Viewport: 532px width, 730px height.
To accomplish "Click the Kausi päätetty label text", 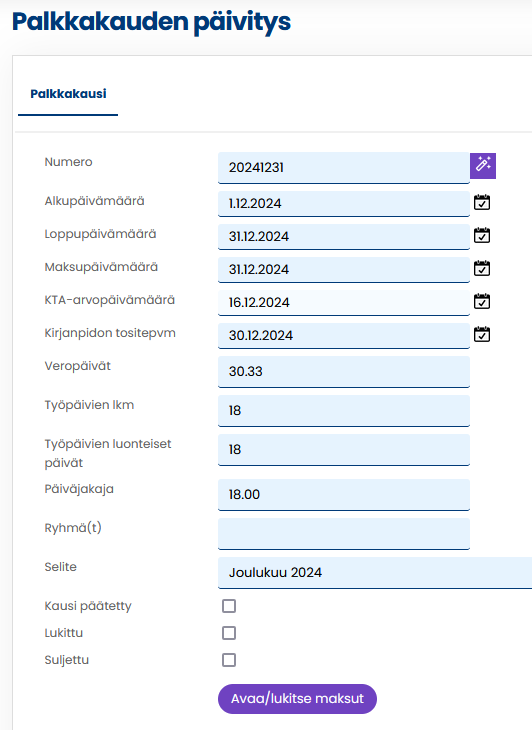I will 88,606.
